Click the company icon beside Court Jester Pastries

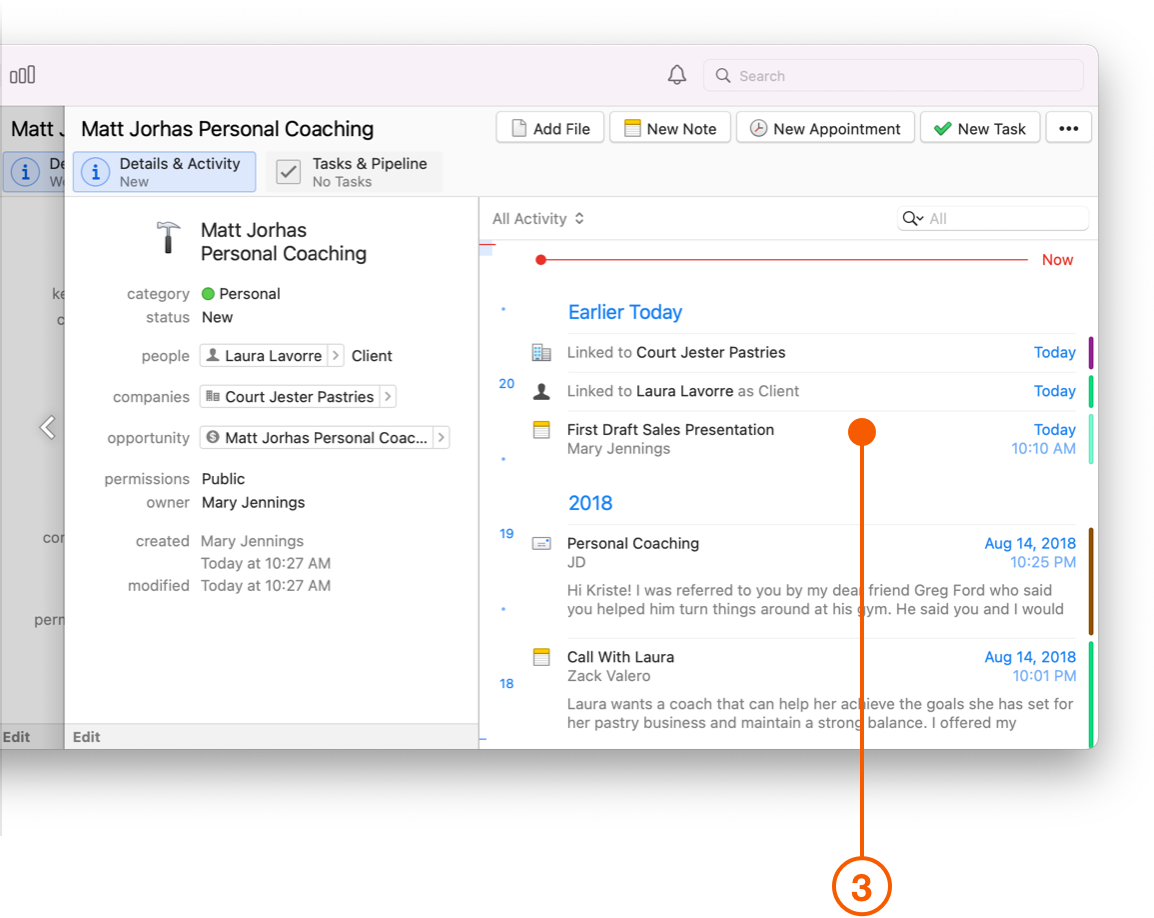pos(541,353)
